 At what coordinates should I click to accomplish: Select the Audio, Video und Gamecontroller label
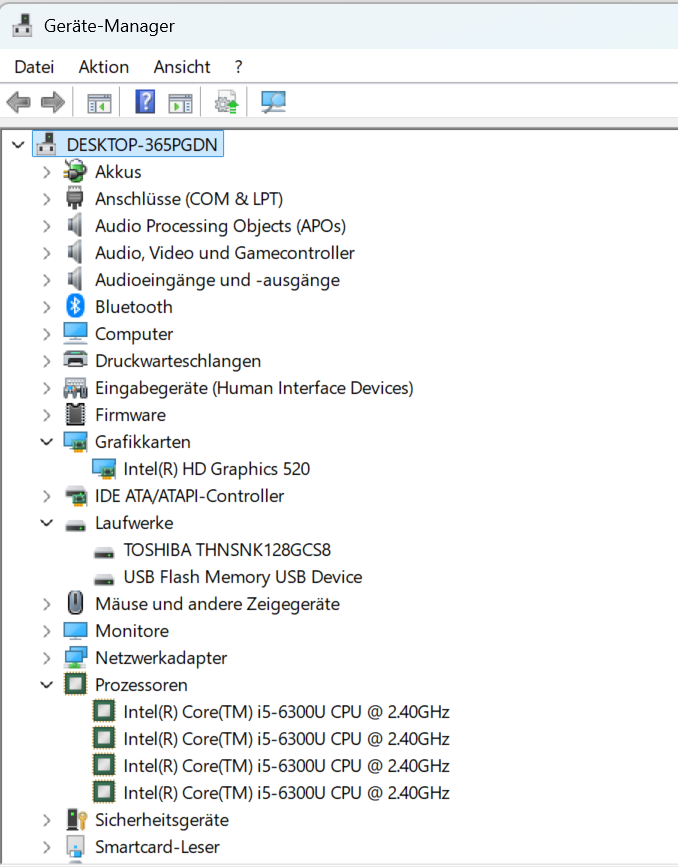[225, 253]
